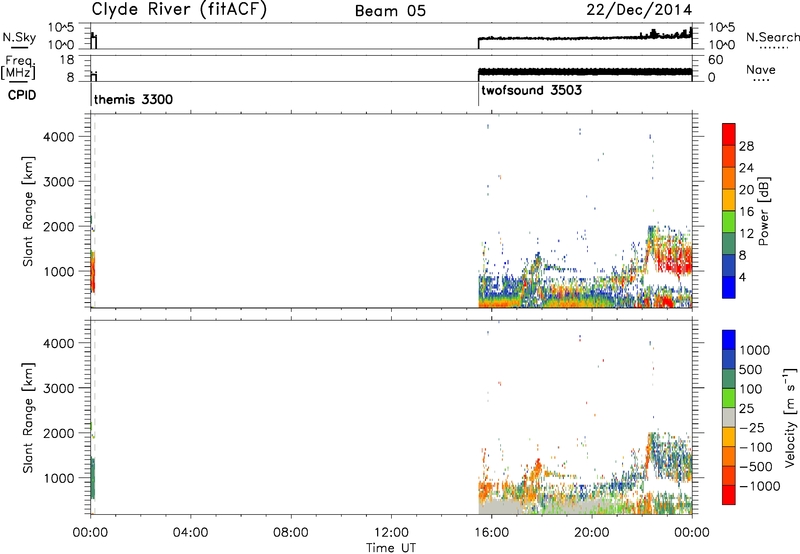
Task: Select the "N.Sky" axis label
Action: (19, 37)
